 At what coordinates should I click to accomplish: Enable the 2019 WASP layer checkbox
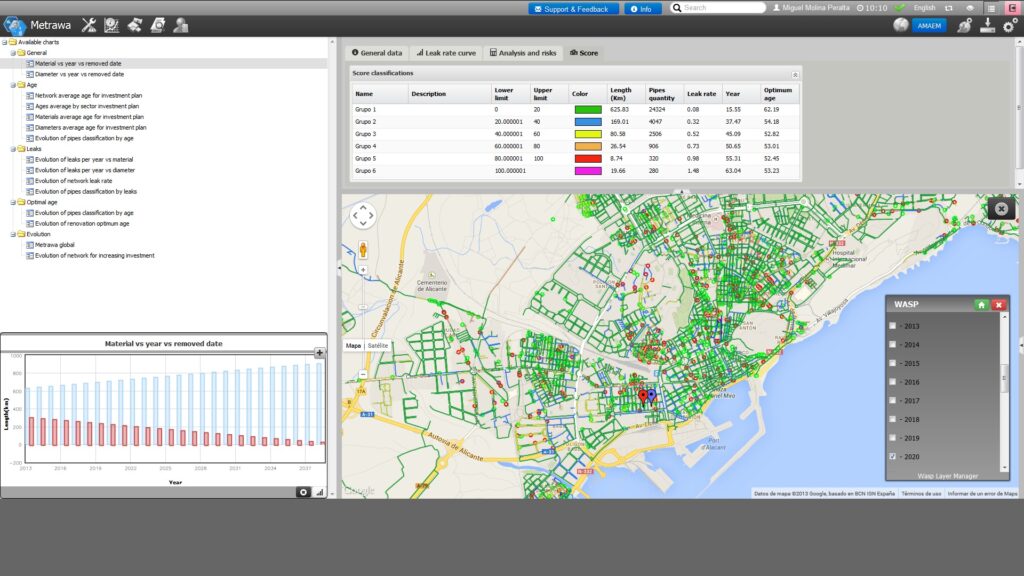[893, 438]
